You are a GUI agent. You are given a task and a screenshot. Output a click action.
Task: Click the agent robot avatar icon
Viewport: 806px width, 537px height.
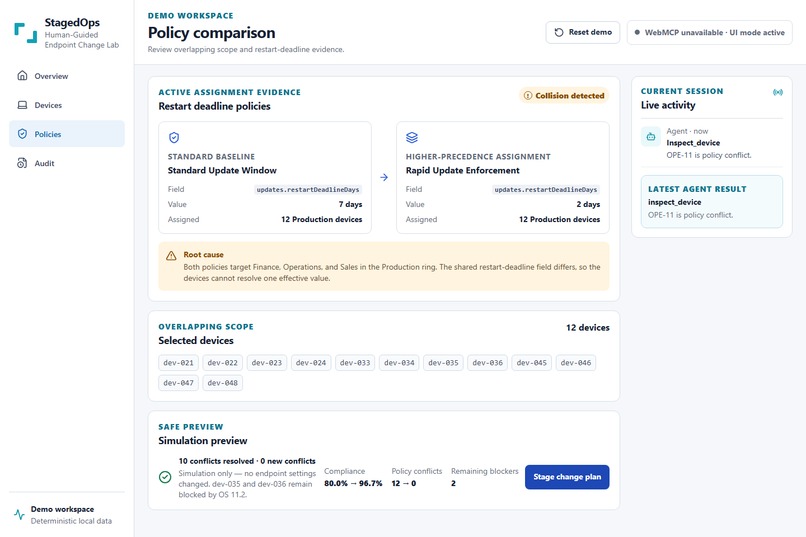click(651, 137)
